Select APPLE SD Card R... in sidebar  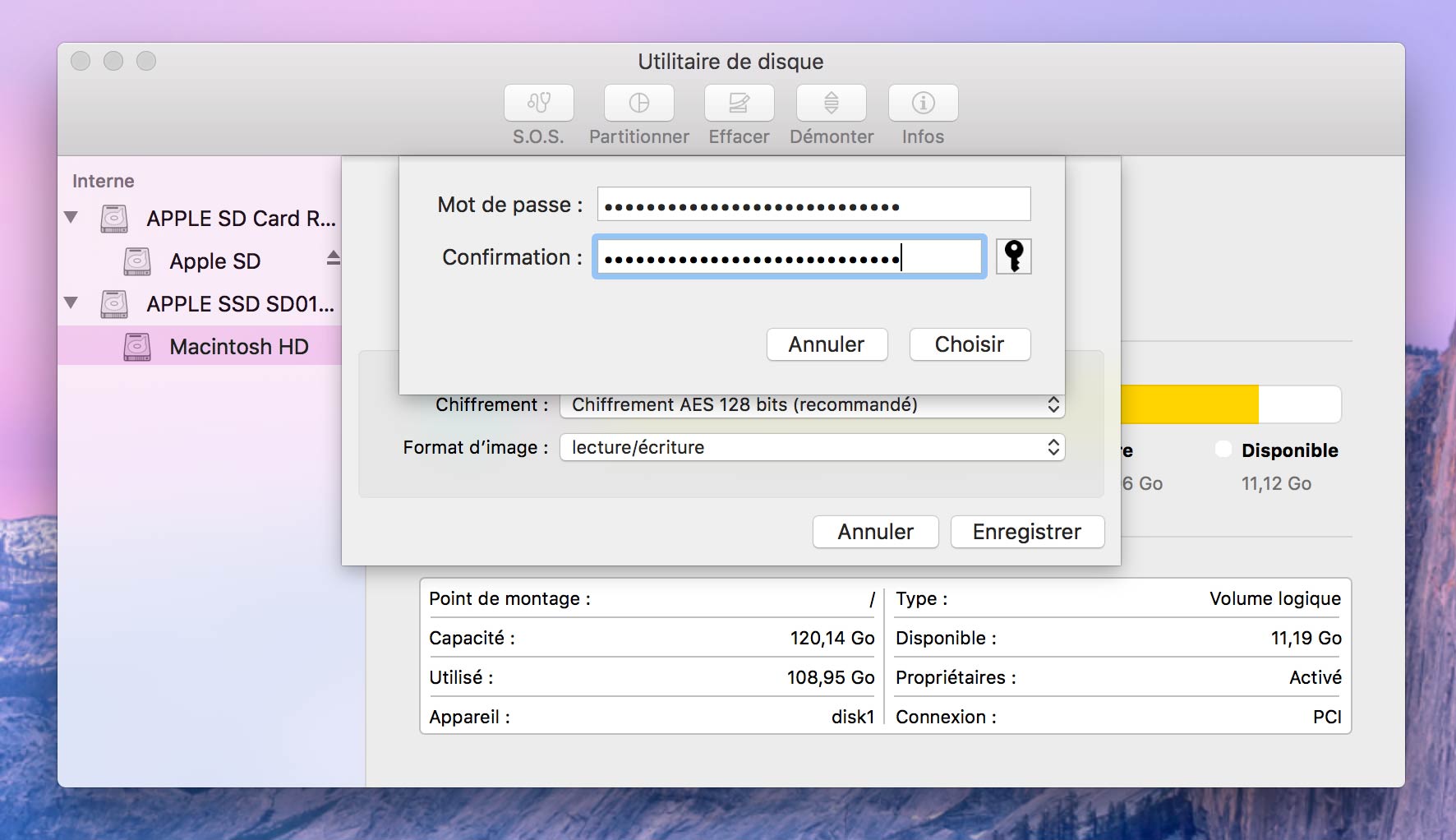point(200,219)
